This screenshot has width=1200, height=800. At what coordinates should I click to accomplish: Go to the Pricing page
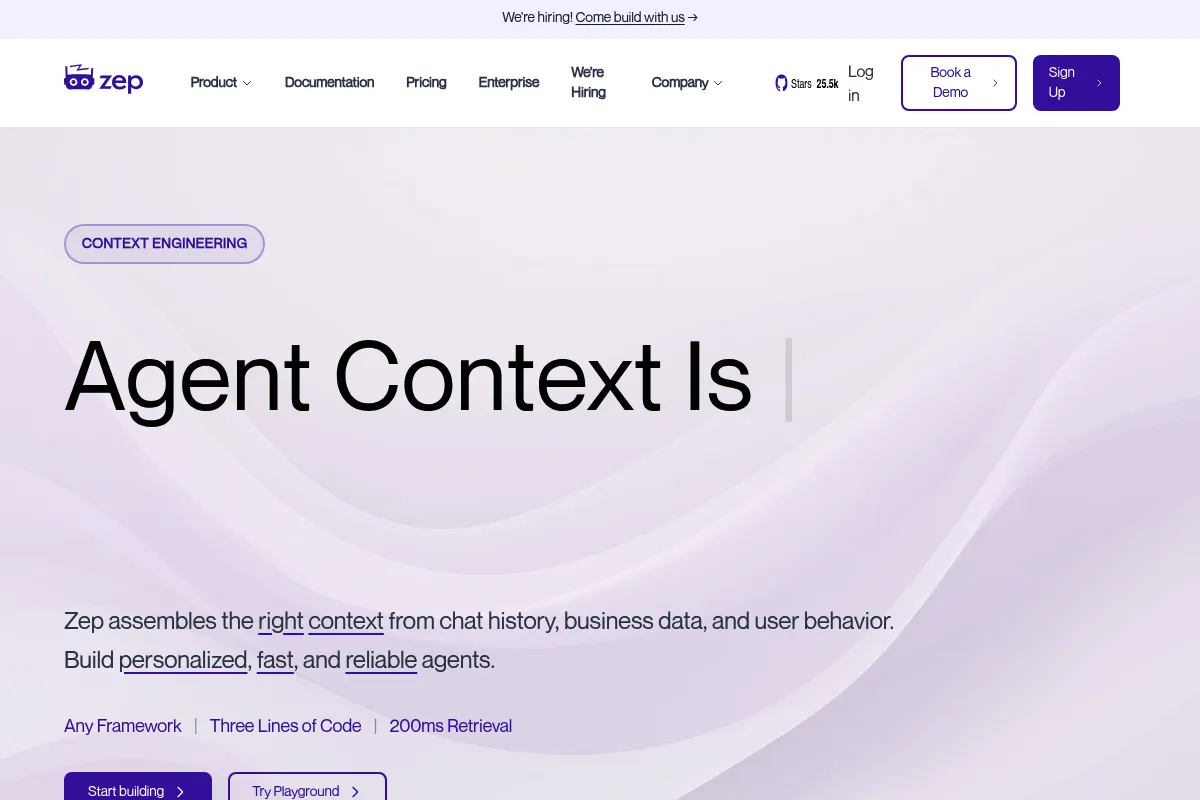tap(426, 83)
